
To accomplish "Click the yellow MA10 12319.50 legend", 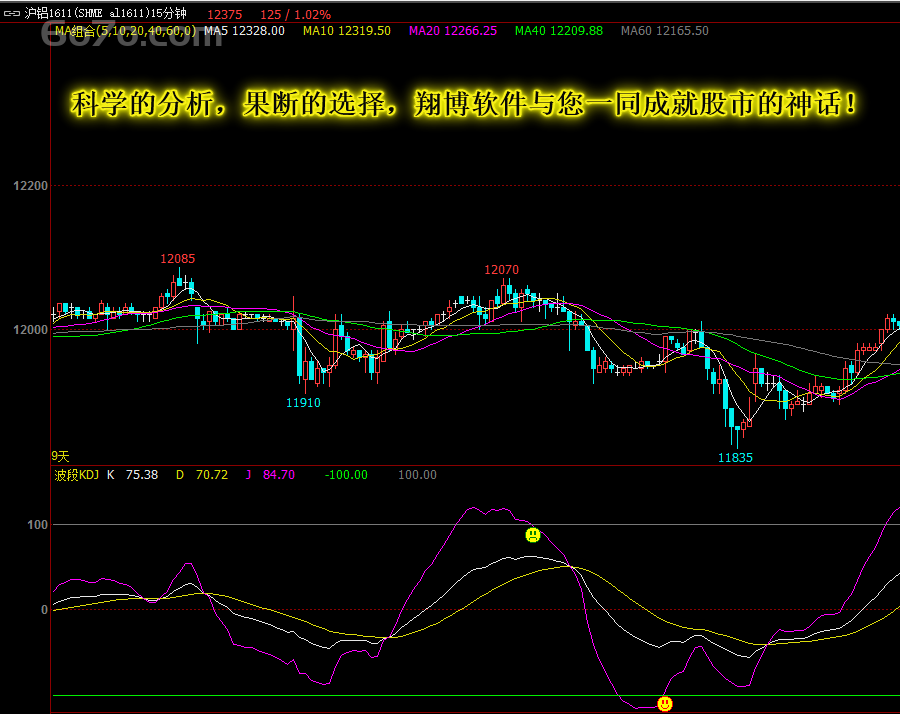I will (347, 31).
